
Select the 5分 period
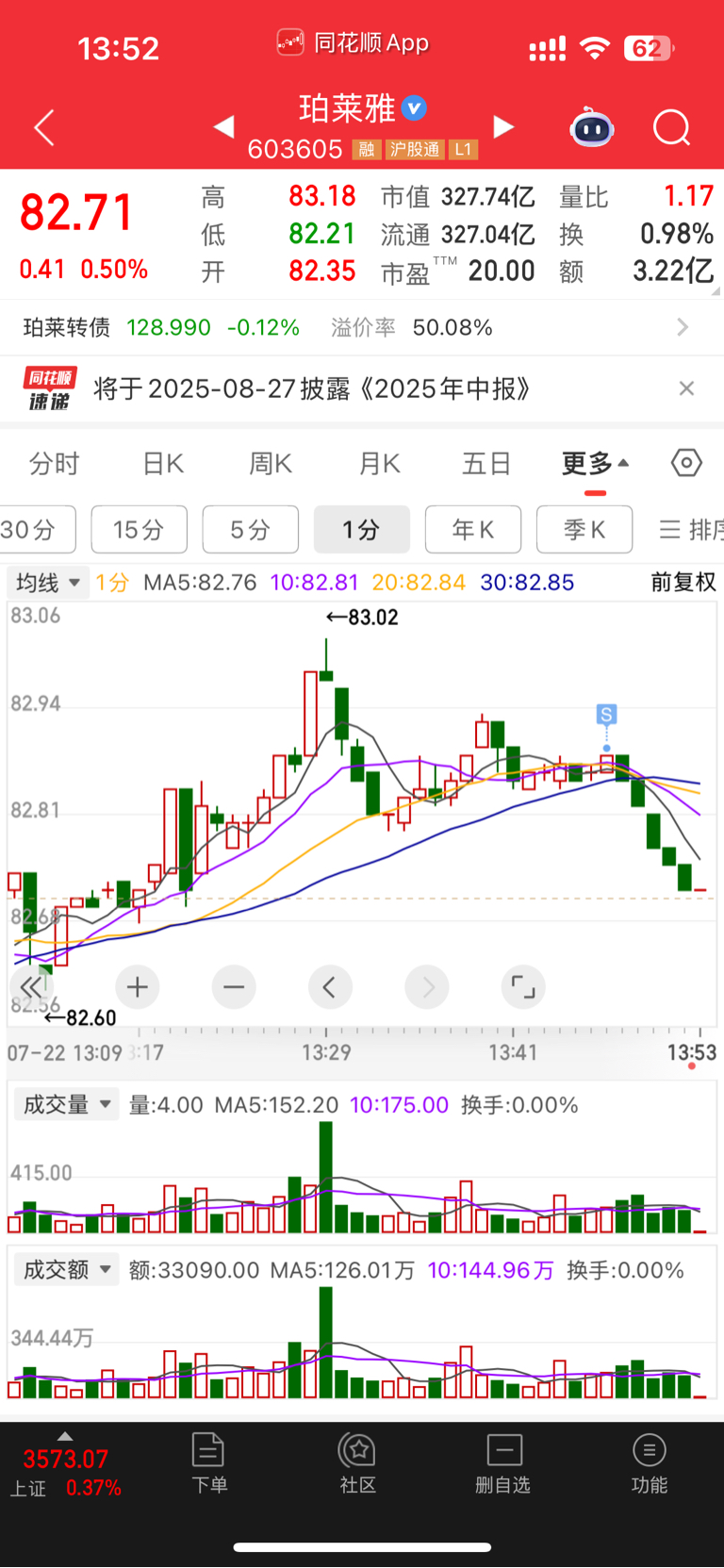click(251, 530)
